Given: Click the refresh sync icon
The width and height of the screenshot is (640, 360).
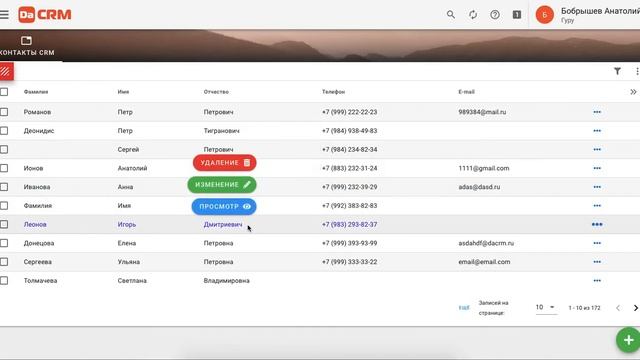Looking at the screenshot, I should (473, 15).
